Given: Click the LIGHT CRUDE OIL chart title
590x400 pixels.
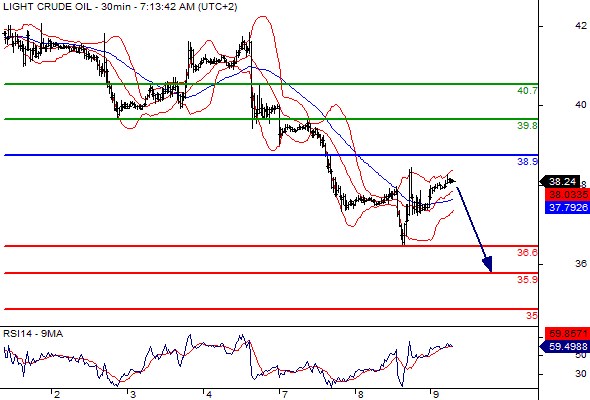Looking at the screenshot, I should point(120,7).
